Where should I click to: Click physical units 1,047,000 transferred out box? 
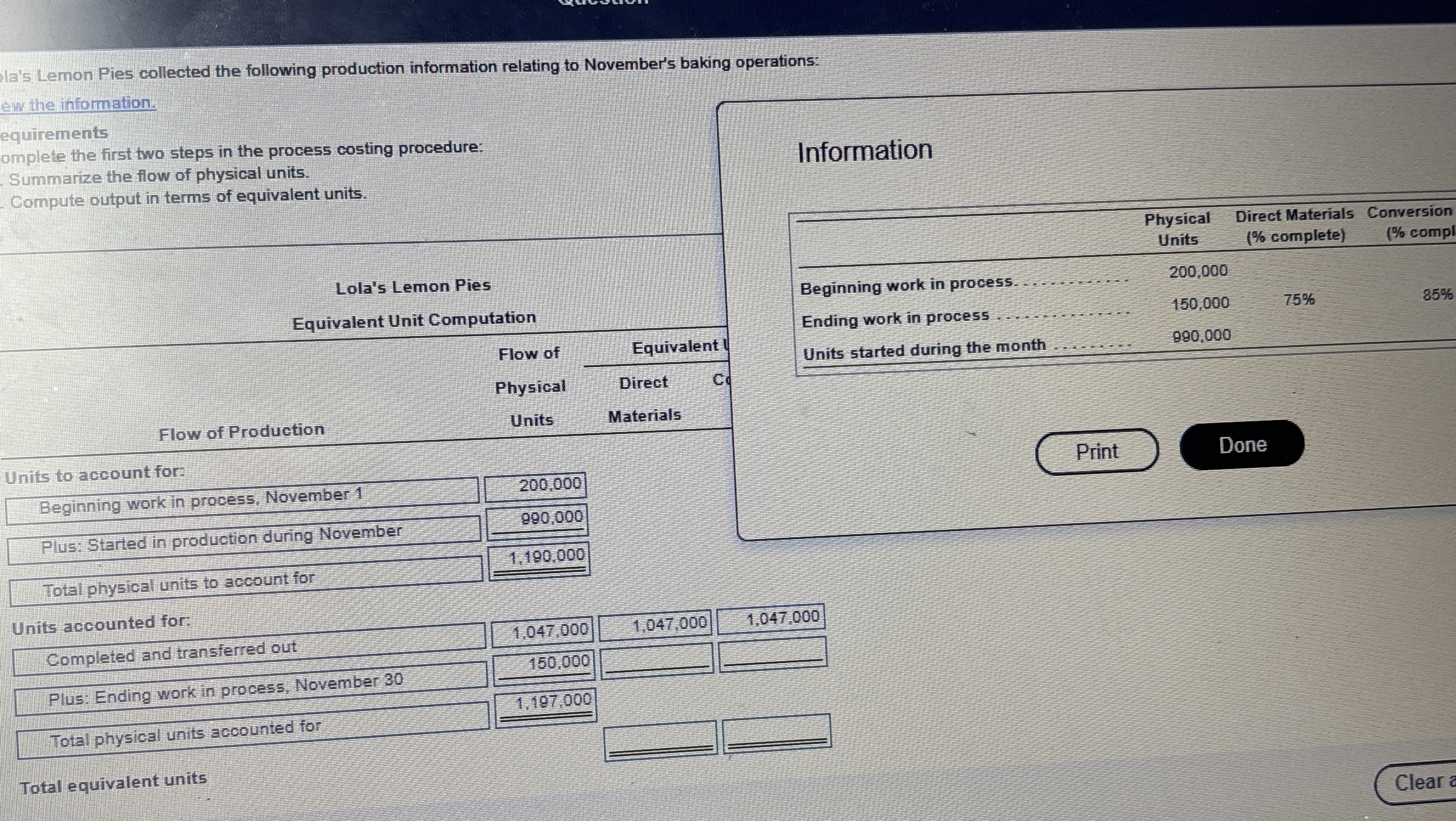[x=542, y=631]
